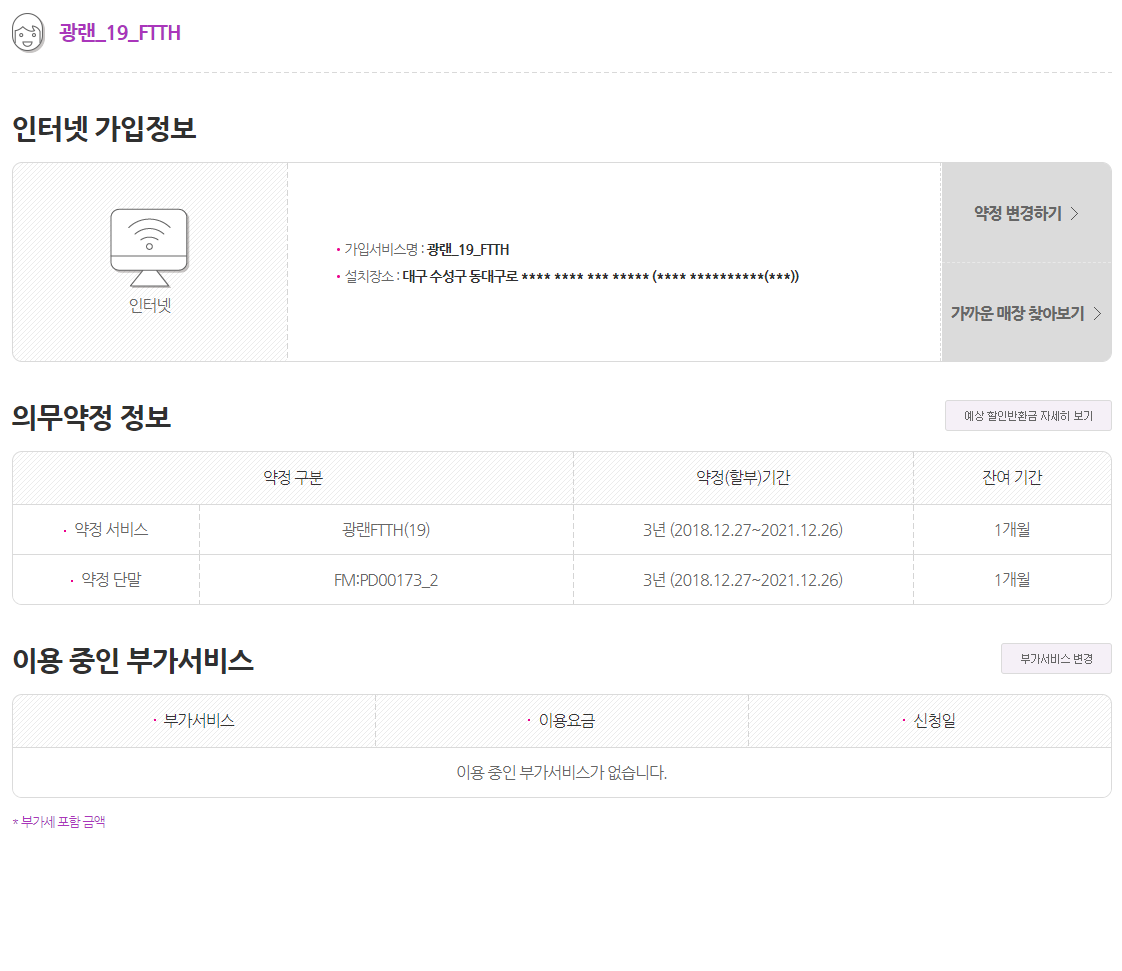Open the 부가서비스 변경 button
Screen dimensions: 1122x971
tap(1056, 658)
